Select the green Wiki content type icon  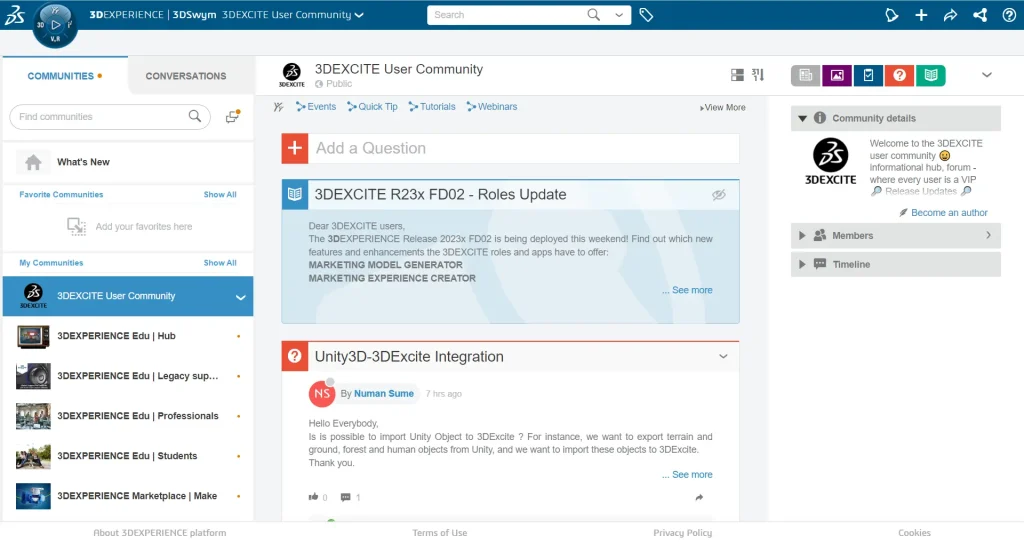point(931,76)
